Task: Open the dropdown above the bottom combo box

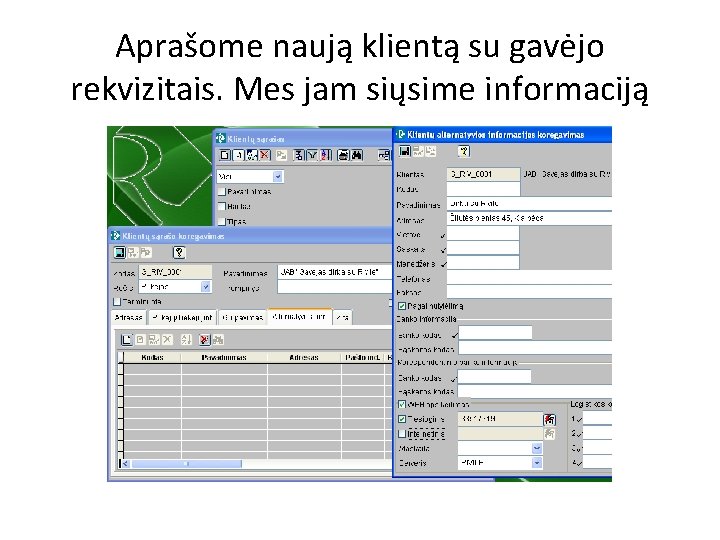Action: tap(537, 448)
